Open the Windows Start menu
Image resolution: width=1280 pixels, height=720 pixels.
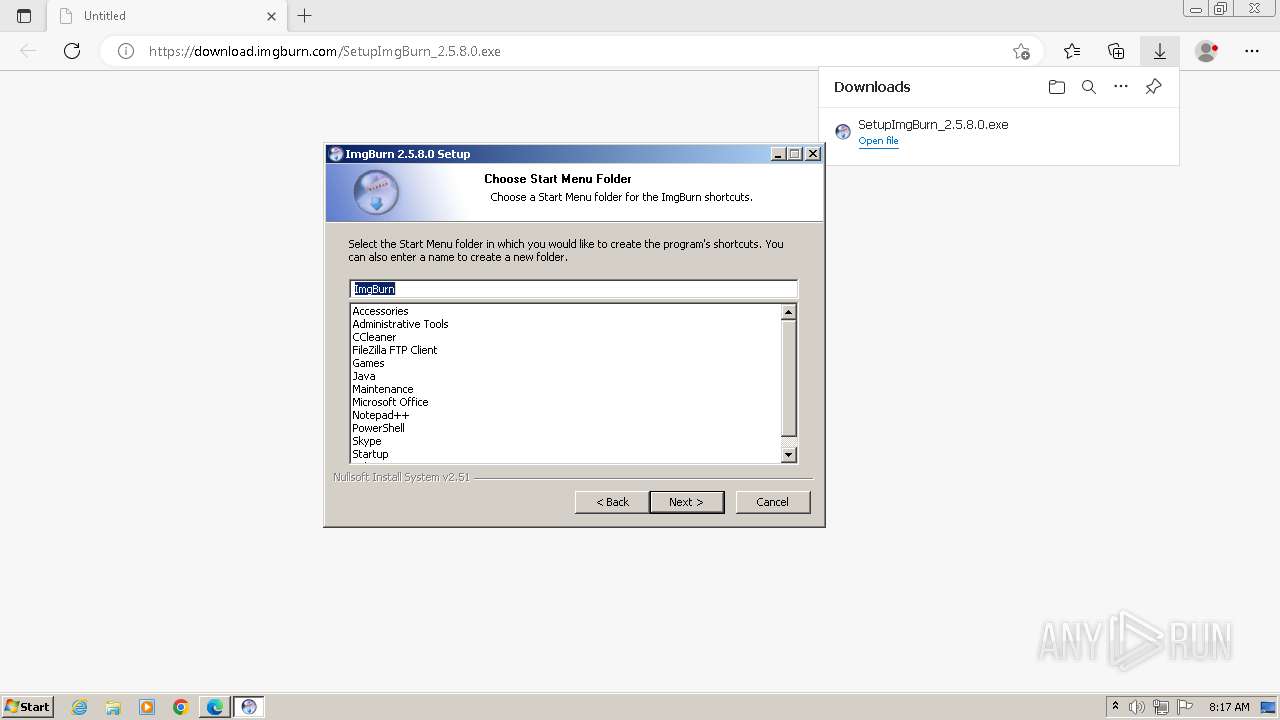click(27, 706)
